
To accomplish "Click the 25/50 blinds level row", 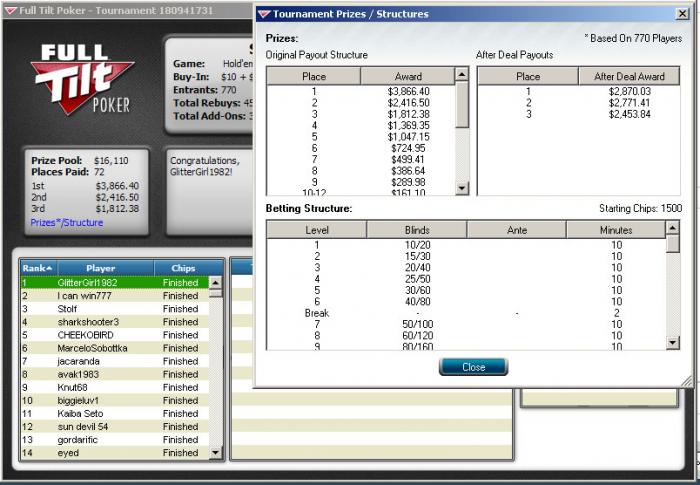I will pyautogui.click(x=467, y=279).
